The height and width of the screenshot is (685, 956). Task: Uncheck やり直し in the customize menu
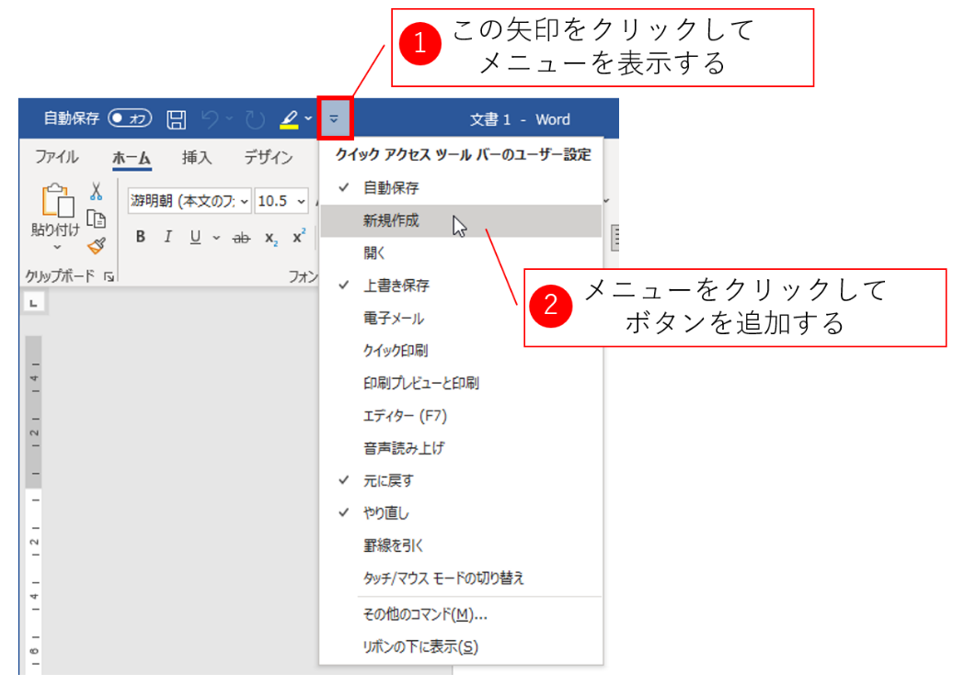(386, 513)
